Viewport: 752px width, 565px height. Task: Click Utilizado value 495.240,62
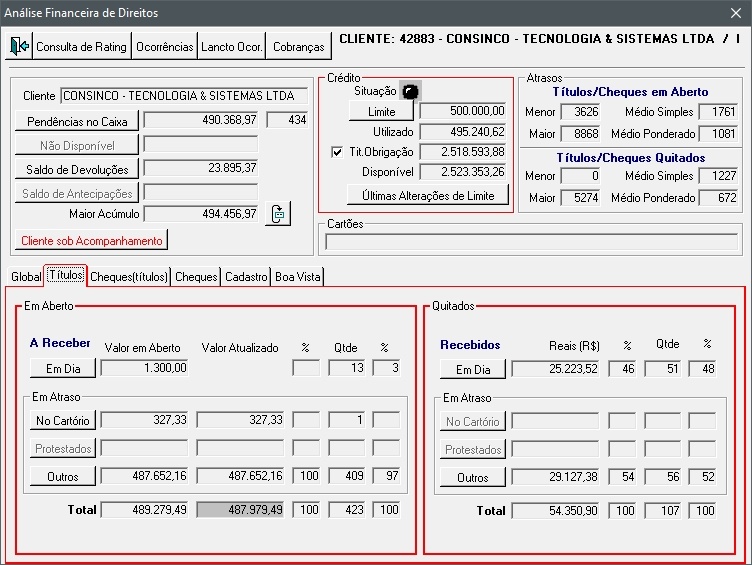tap(463, 132)
